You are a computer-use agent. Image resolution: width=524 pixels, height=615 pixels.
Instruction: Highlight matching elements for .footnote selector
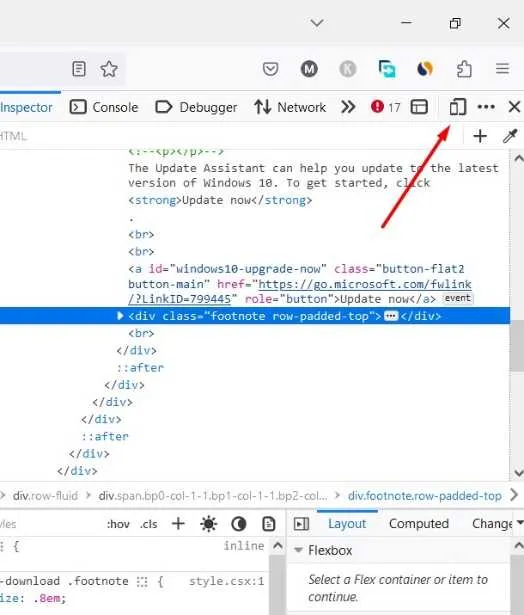click(x=142, y=582)
